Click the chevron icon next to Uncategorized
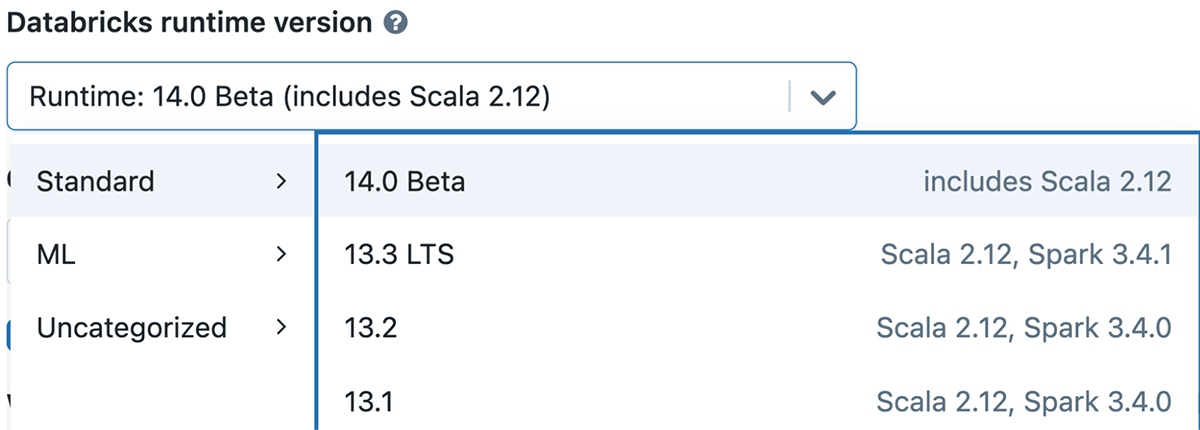 (281, 327)
